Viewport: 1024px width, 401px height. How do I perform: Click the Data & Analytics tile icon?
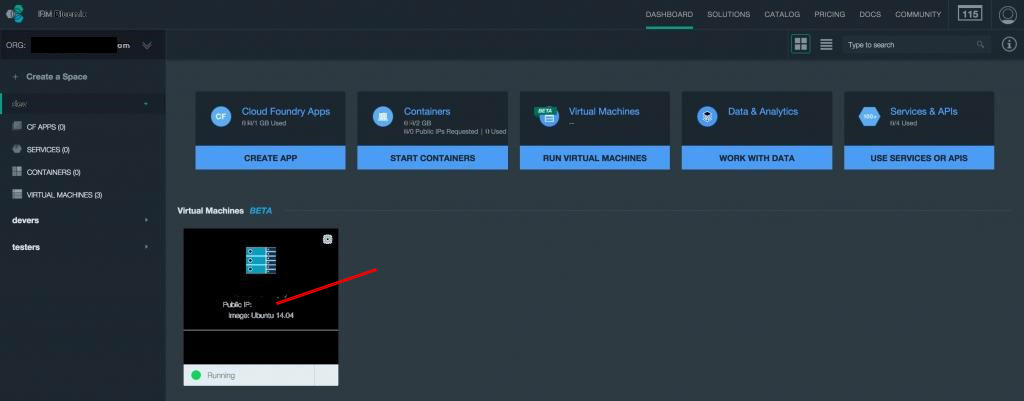click(707, 117)
